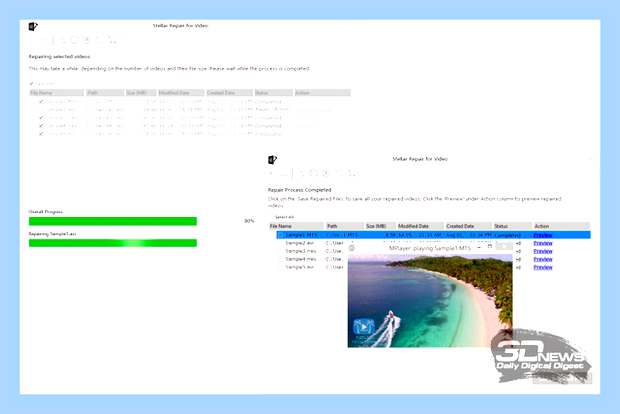This screenshot has width=620, height=414.
Task: Click the Repairing Sample5.avi progress bar
Action: [x=113, y=243]
